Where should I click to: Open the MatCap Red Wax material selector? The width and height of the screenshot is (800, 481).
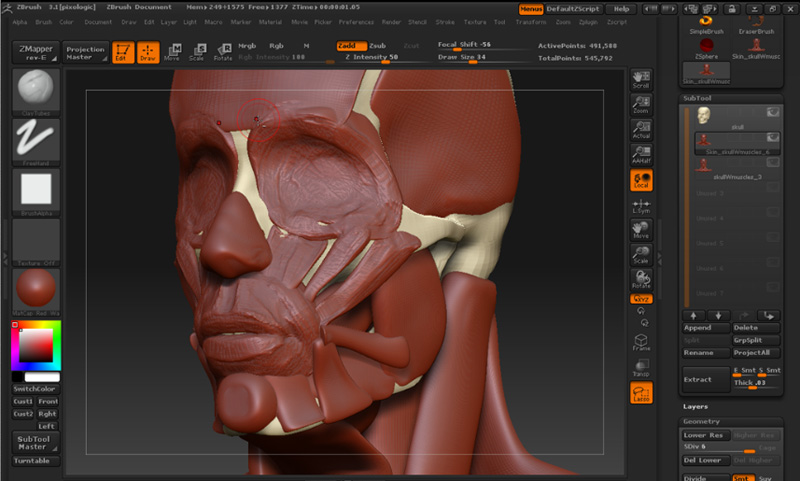click(36, 292)
